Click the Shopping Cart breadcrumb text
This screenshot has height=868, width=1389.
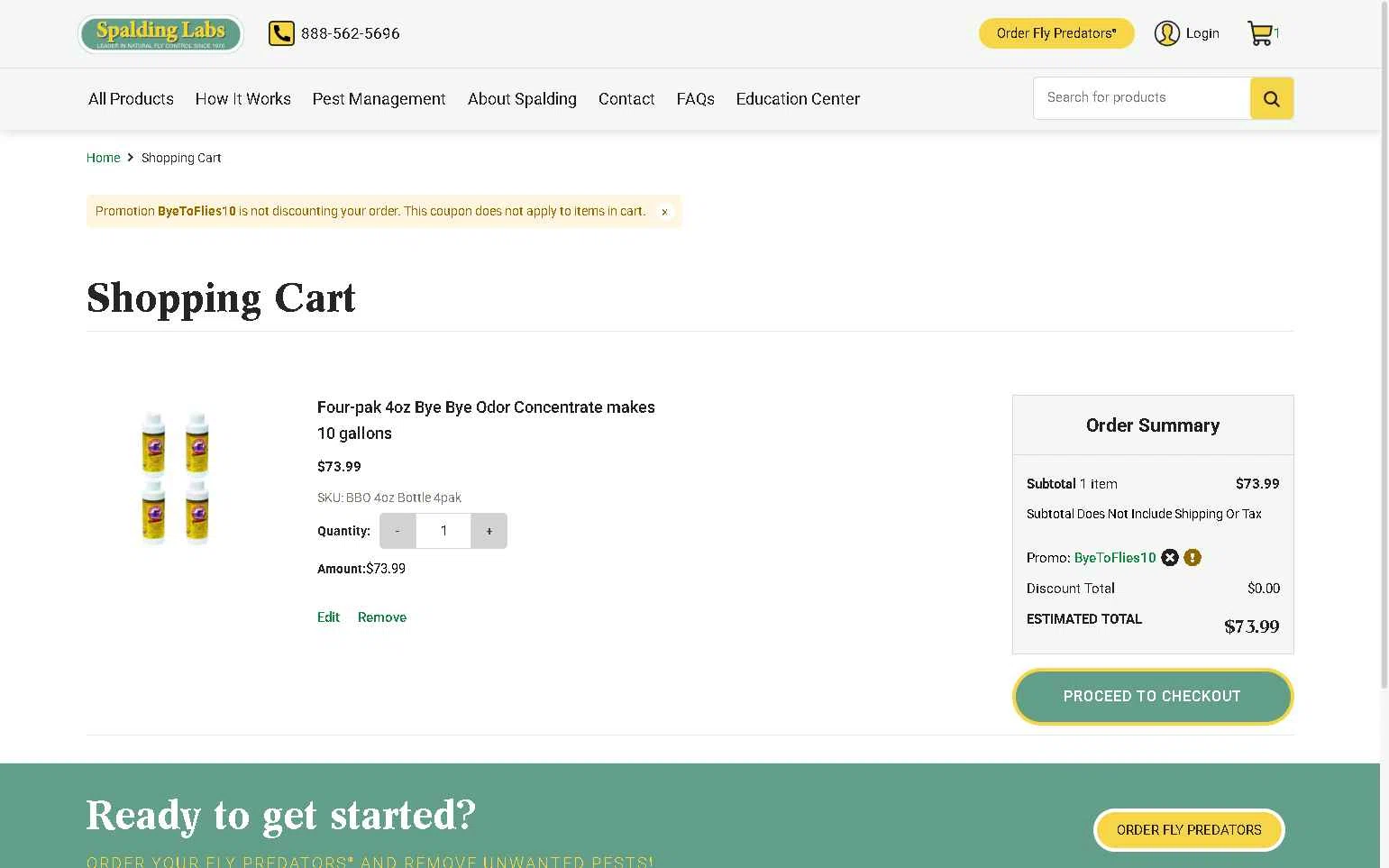(181, 158)
